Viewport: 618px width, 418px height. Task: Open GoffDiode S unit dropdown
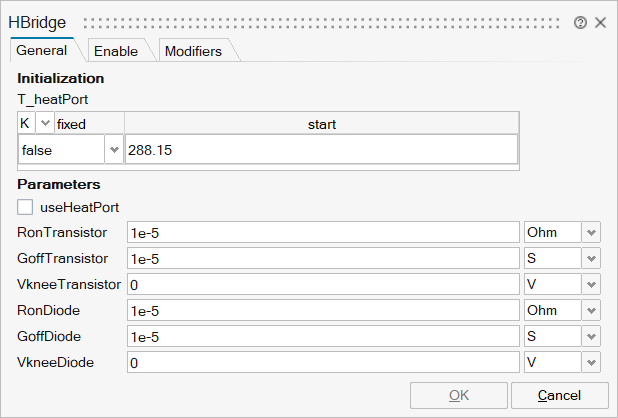592,336
